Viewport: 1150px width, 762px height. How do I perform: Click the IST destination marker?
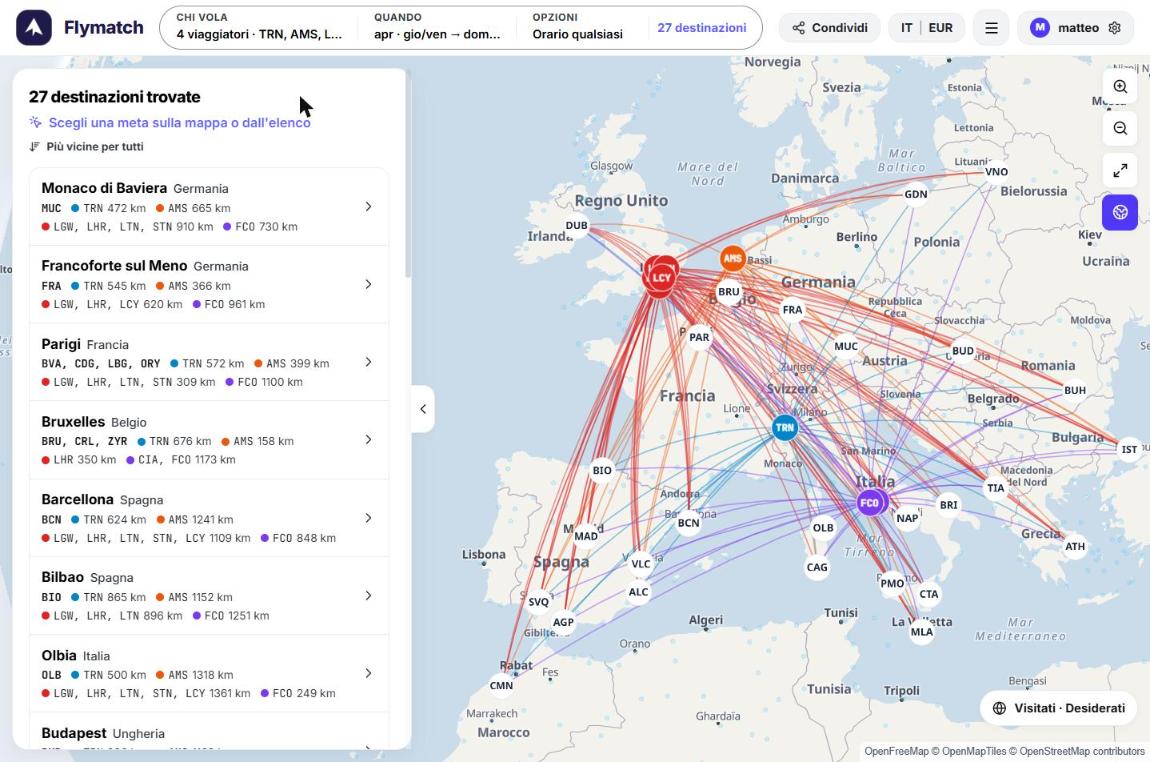[1129, 450]
